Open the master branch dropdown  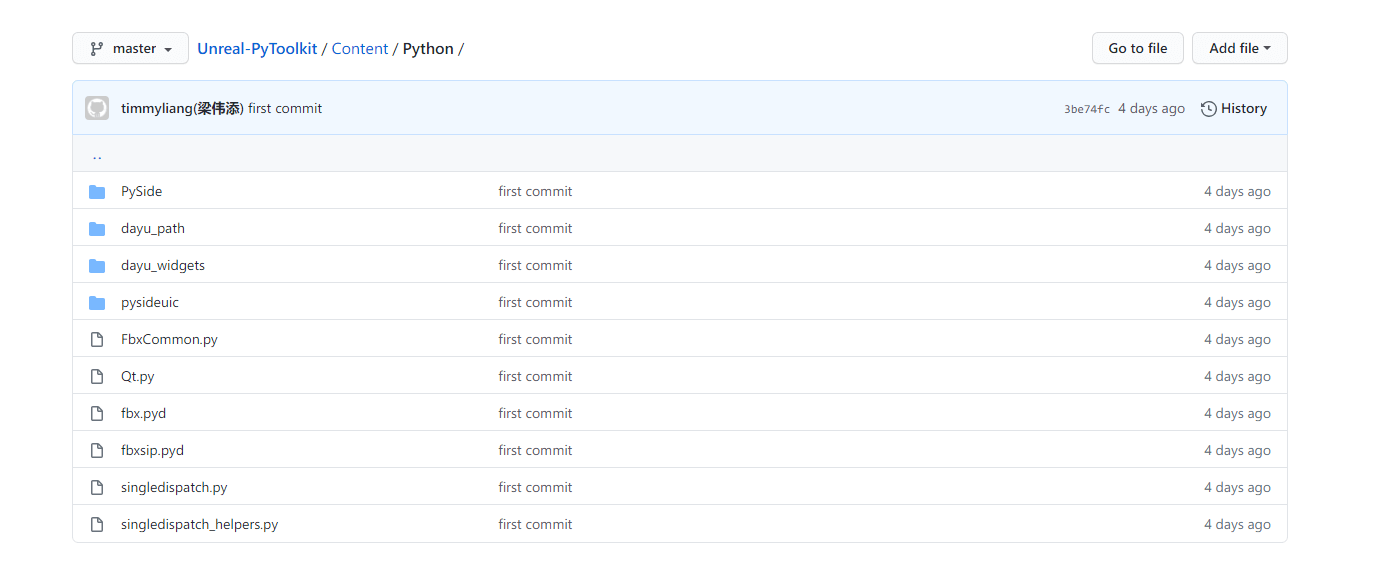click(130, 48)
